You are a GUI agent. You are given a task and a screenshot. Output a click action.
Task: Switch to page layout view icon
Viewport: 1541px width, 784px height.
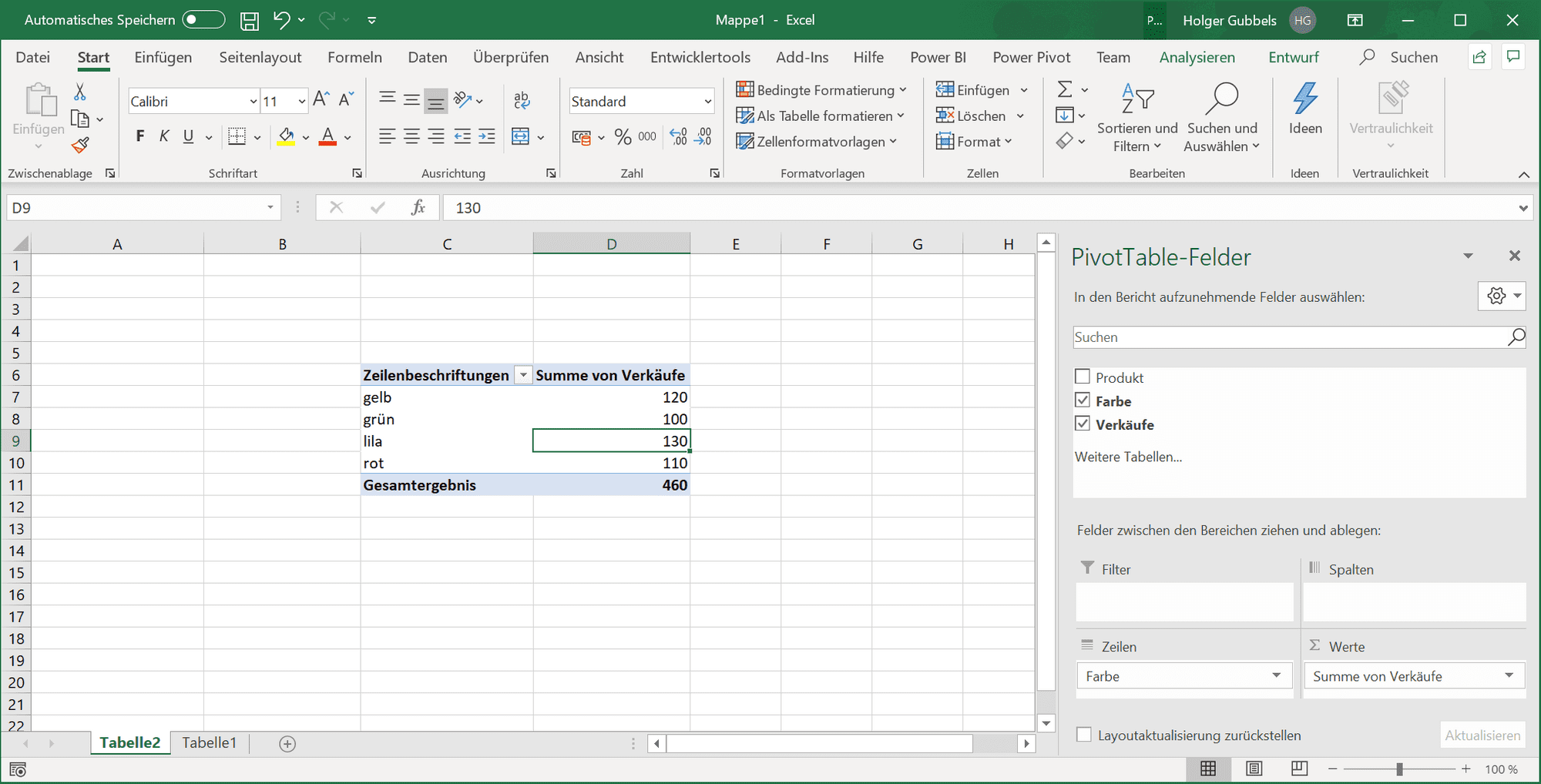click(x=1254, y=769)
